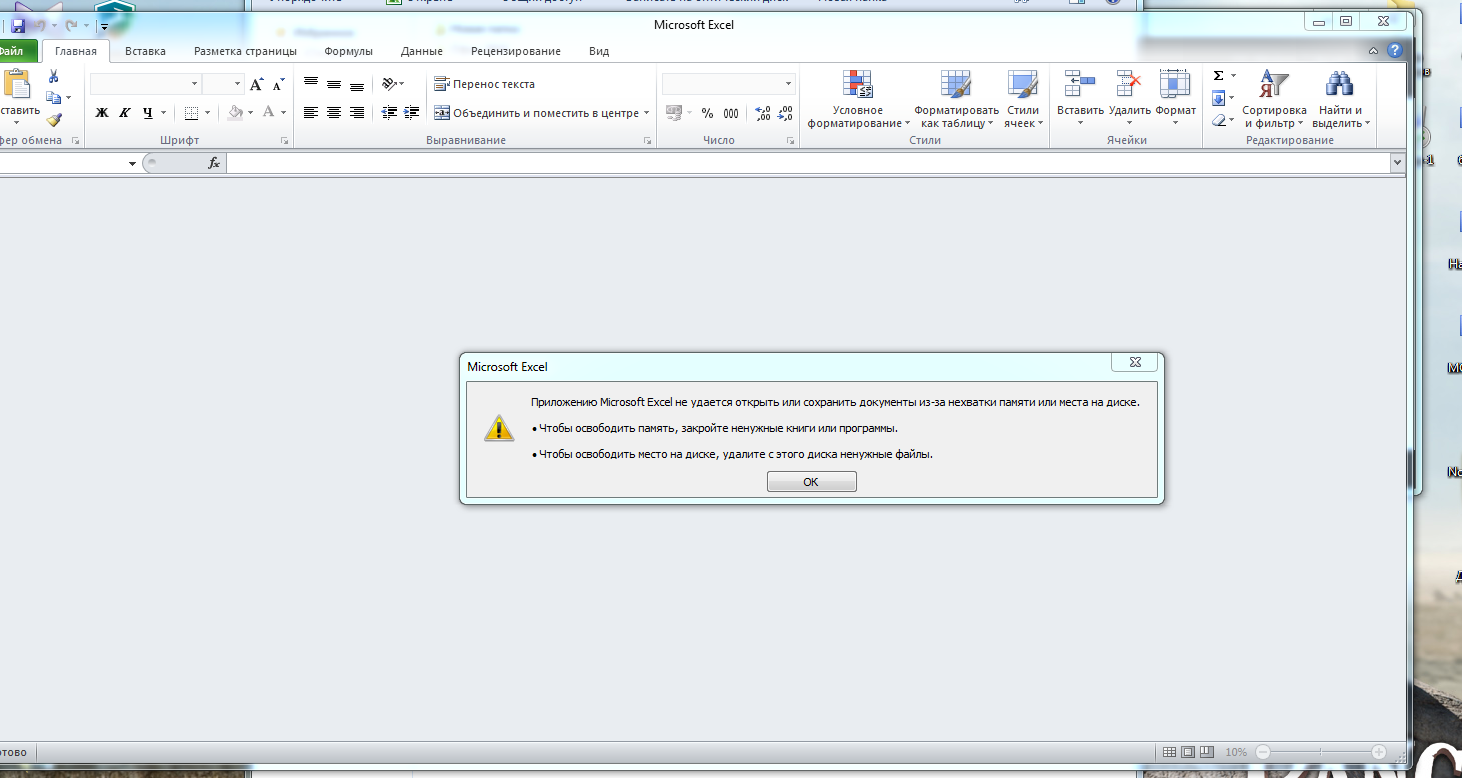Switch to the Рецензирование tab
The height and width of the screenshot is (778, 1462).
[515, 51]
